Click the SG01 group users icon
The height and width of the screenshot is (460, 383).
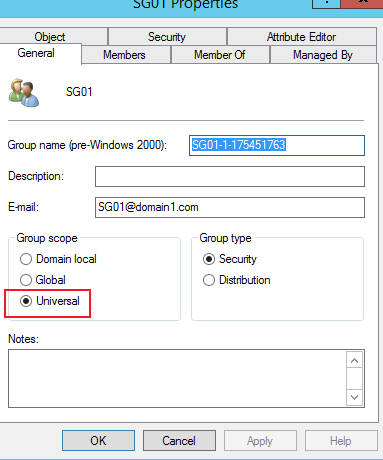tap(24, 92)
